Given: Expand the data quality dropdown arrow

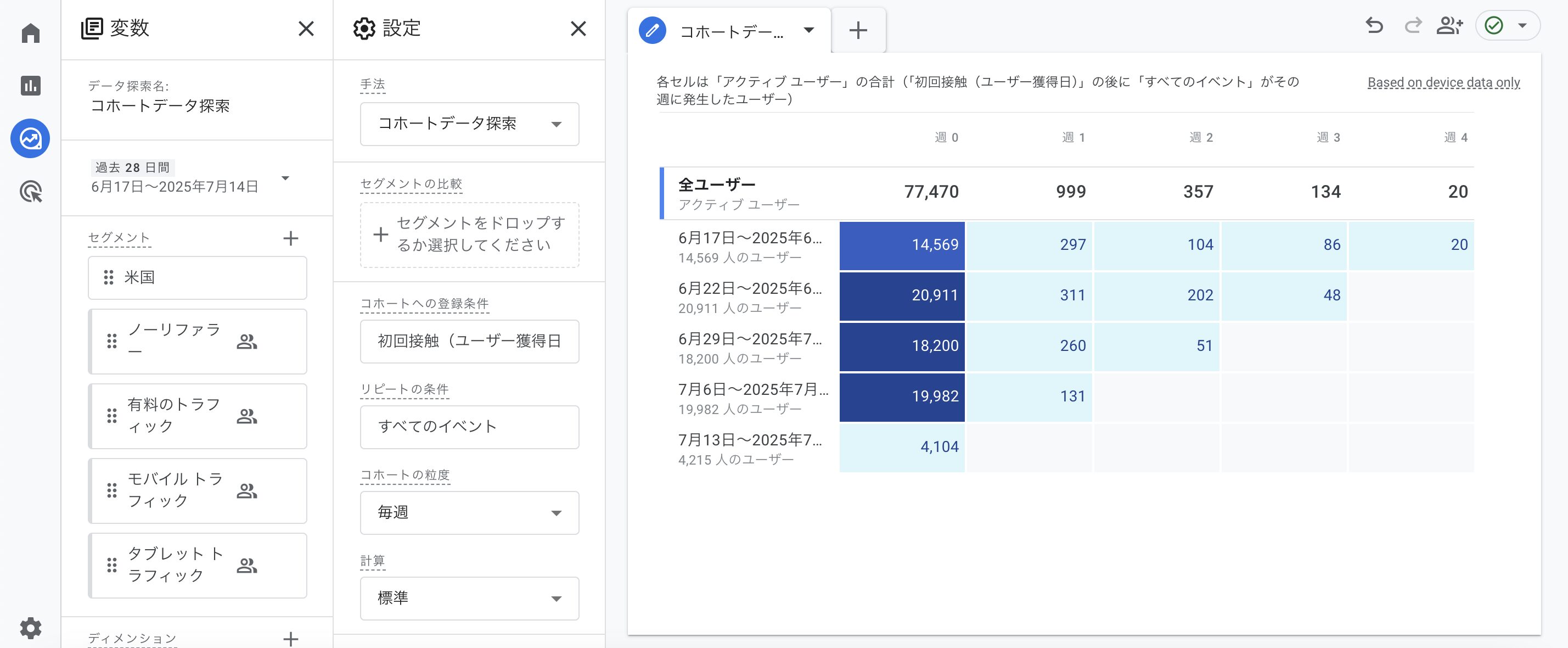Looking at the screenshot, I should (1522, 26).
